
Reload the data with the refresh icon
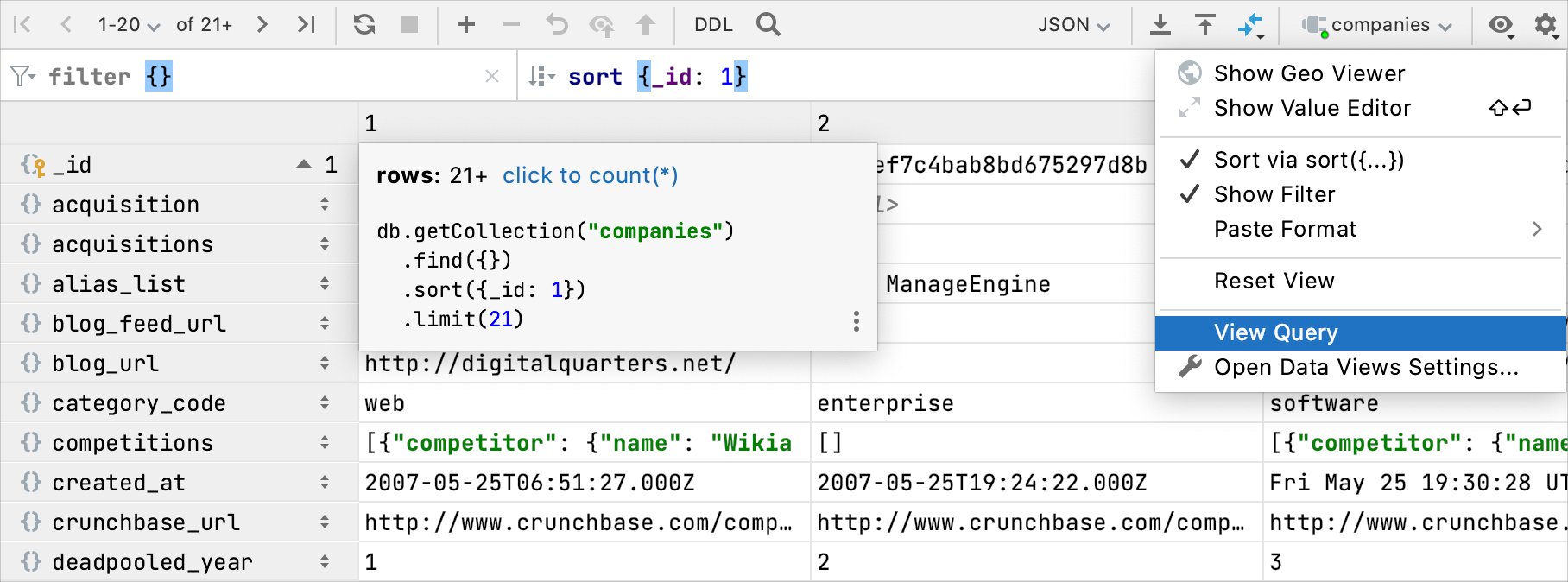pos(364,24)
